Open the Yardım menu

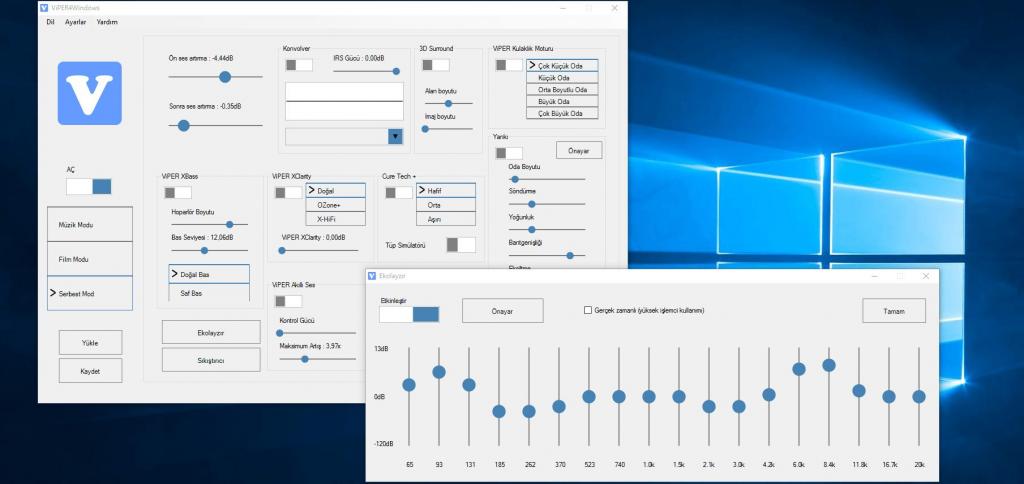[107, 22]
